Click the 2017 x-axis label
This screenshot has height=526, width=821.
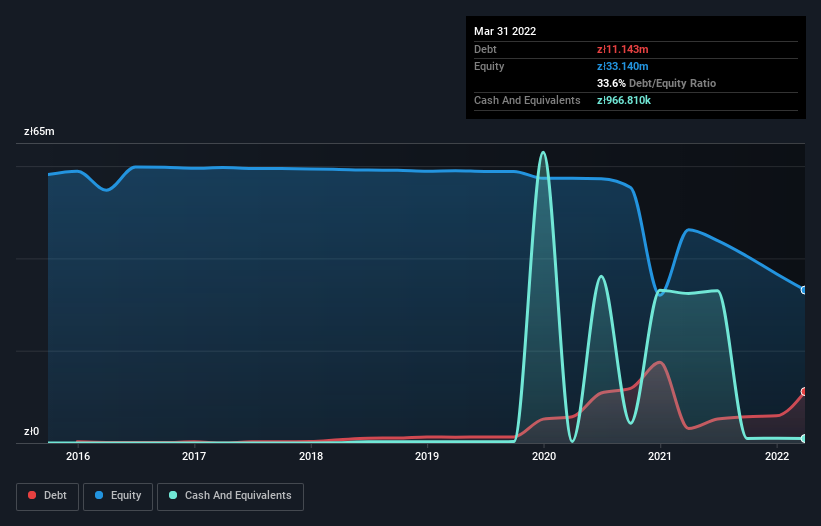(194, 456)
